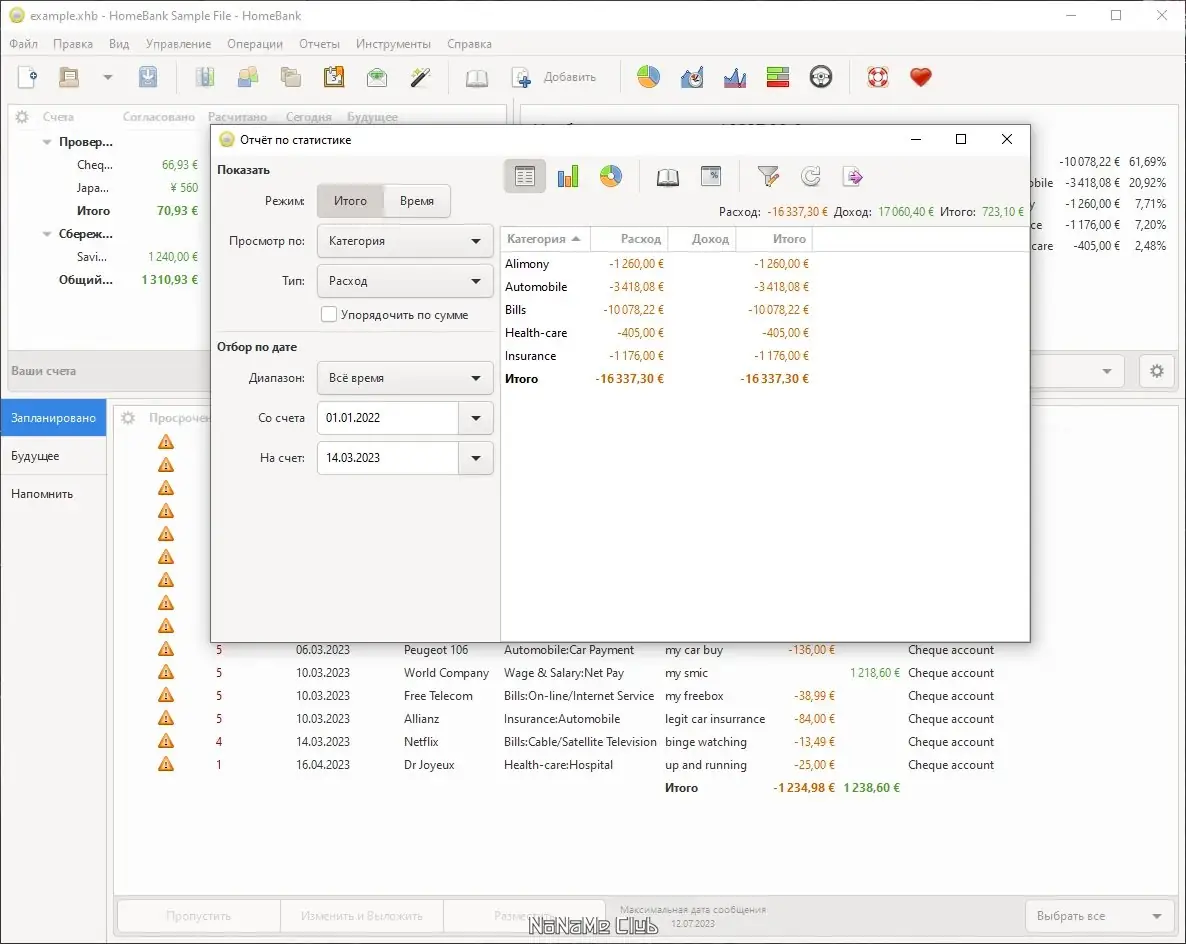Open the filter funnel icon in report
The height and width of the screenshot is (944, 1186).
pos(768,177)
